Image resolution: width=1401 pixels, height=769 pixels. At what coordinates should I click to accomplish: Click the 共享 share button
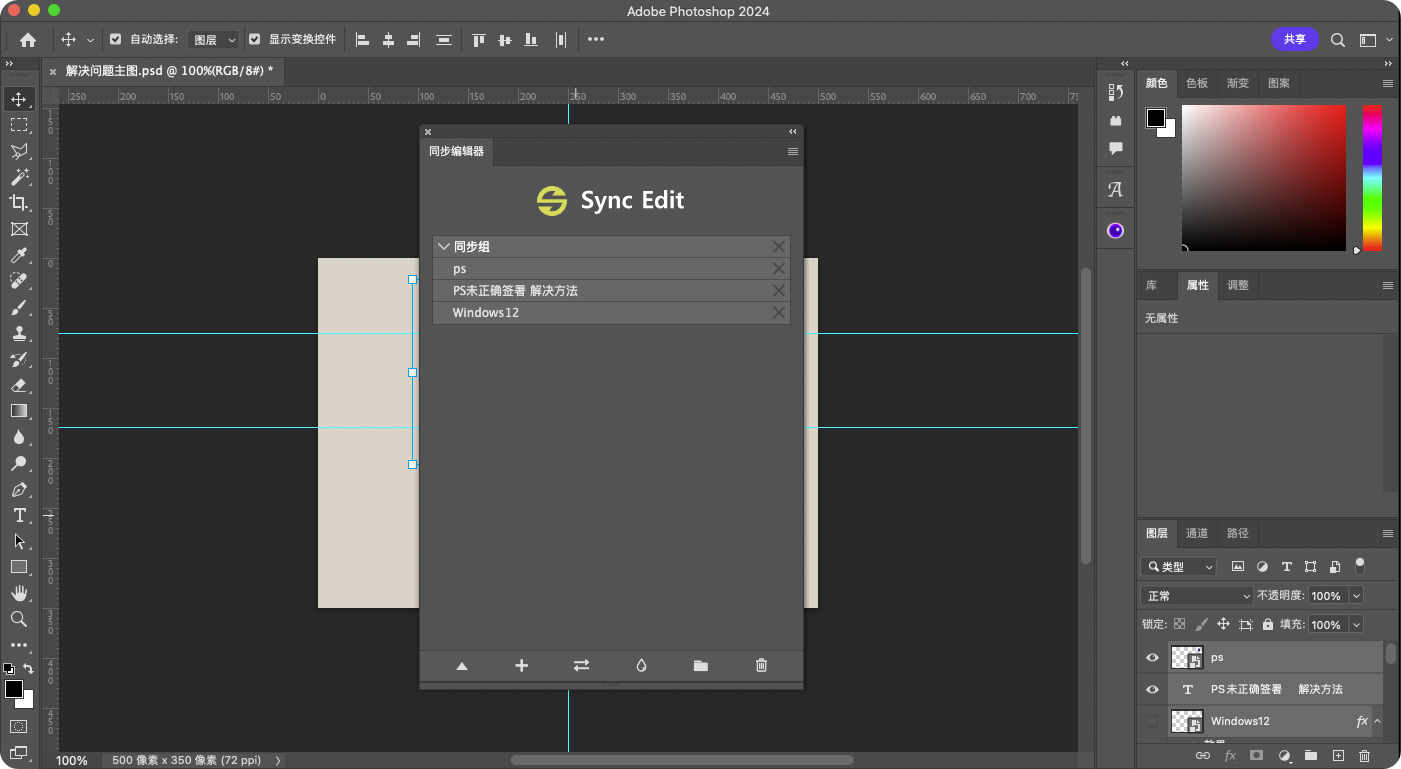click(x=1295, y=39)
